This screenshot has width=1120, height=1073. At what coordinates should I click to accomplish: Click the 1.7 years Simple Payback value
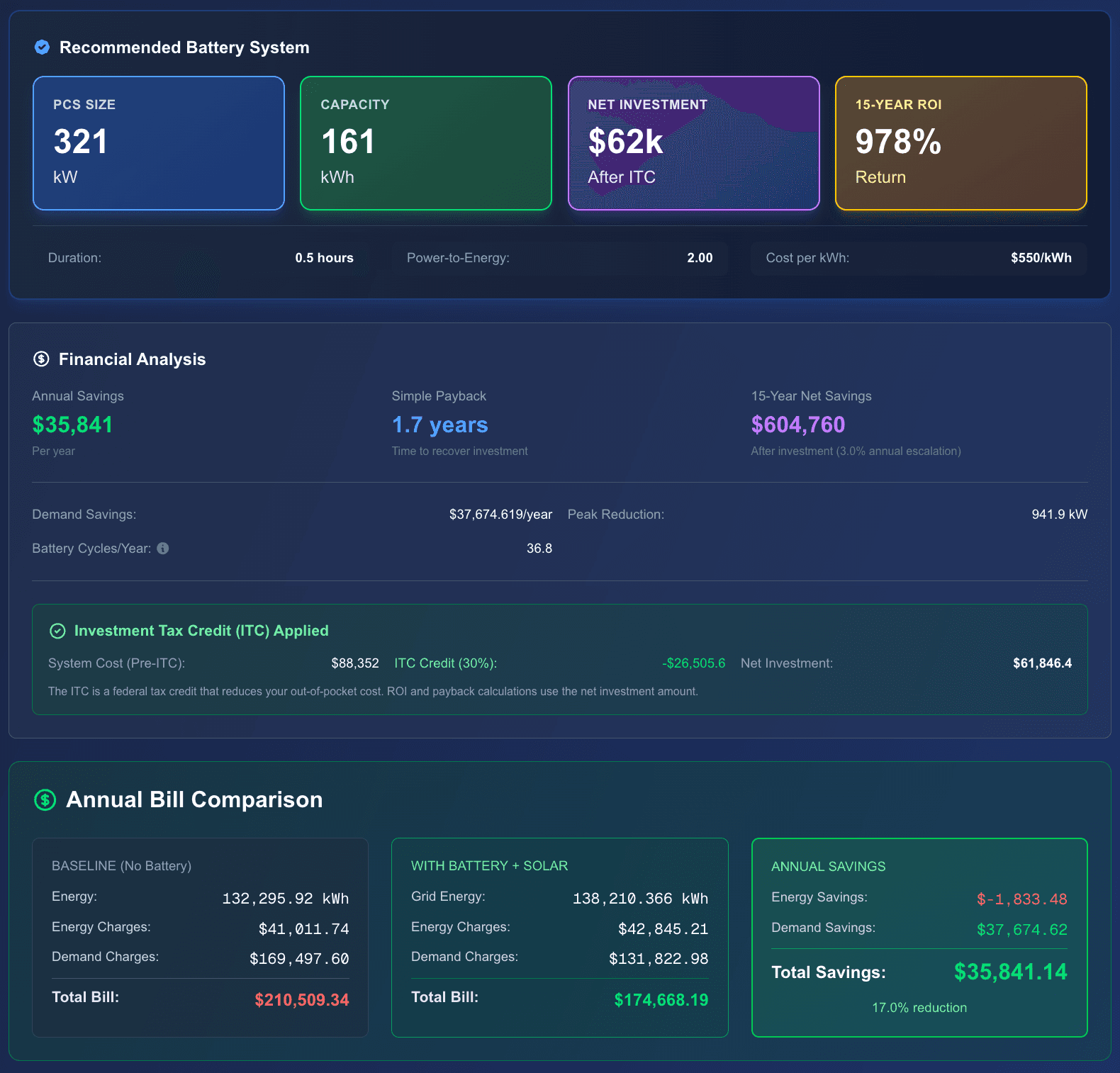pos(439,425)
